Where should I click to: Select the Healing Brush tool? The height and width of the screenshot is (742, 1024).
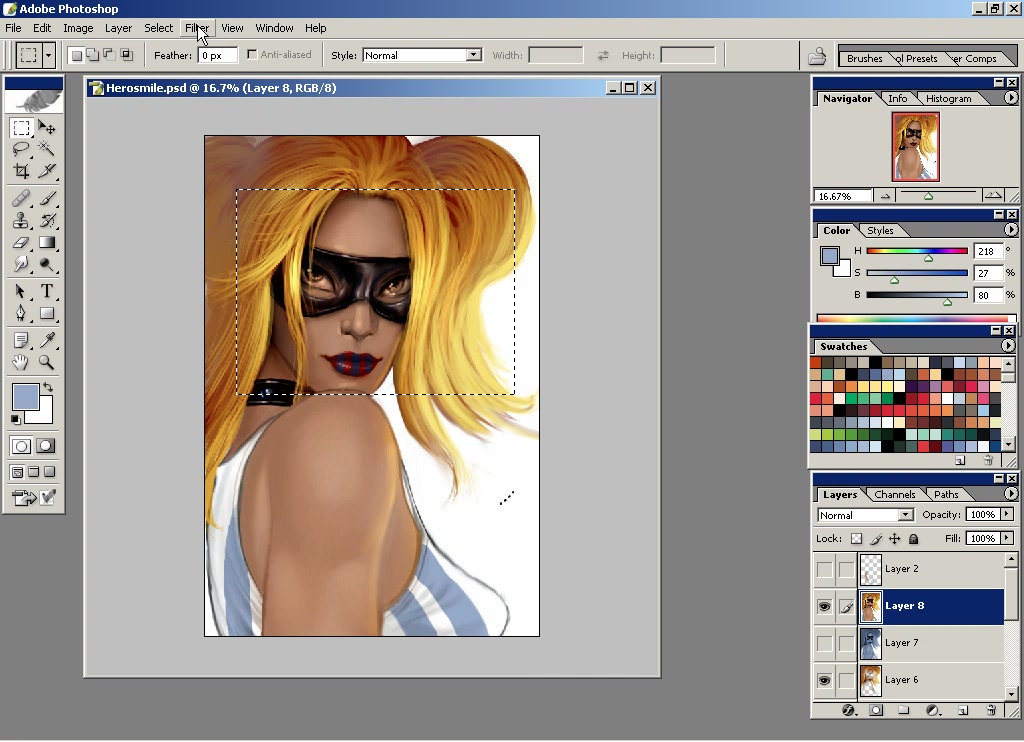(x=21, y=198)
